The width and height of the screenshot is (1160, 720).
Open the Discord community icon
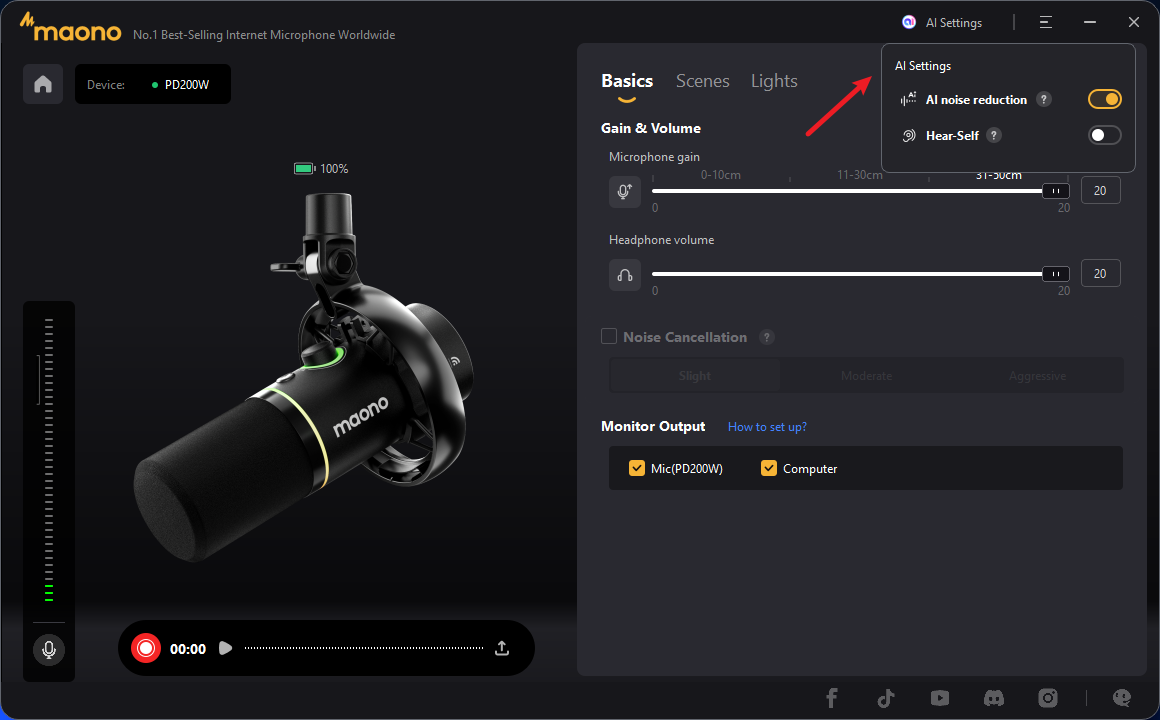tap(993, 698)
